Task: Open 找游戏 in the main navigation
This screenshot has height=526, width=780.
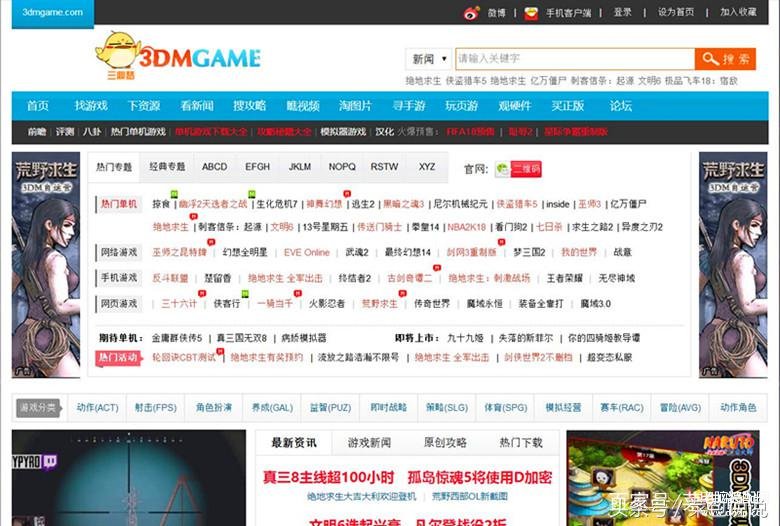Action: [91, 105]
